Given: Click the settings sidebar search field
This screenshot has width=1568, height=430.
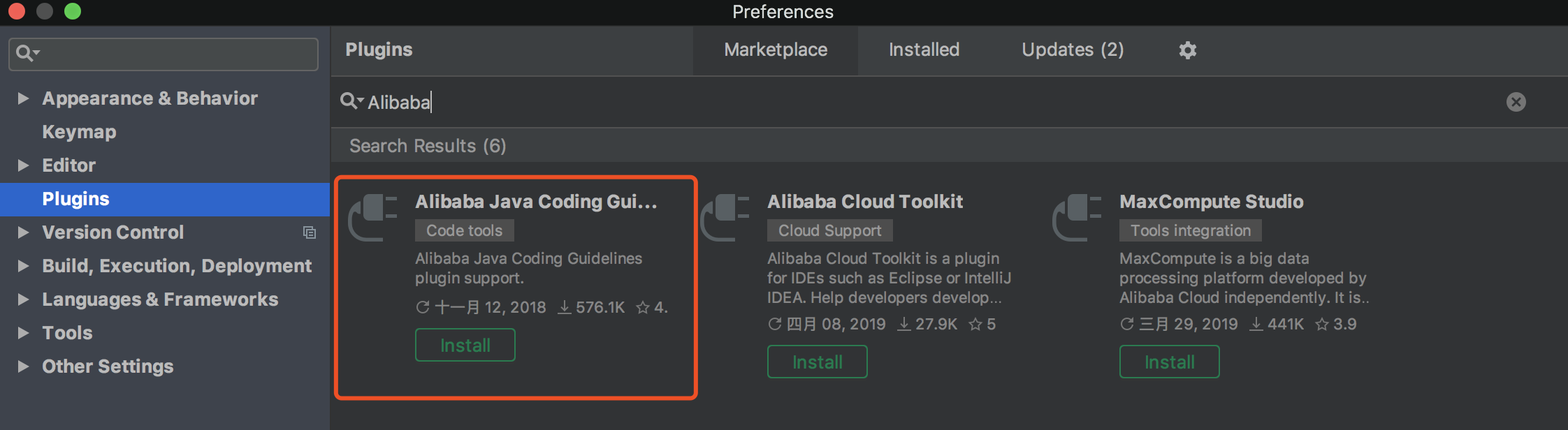Looking at the screenshot, I should coord(175,54).
